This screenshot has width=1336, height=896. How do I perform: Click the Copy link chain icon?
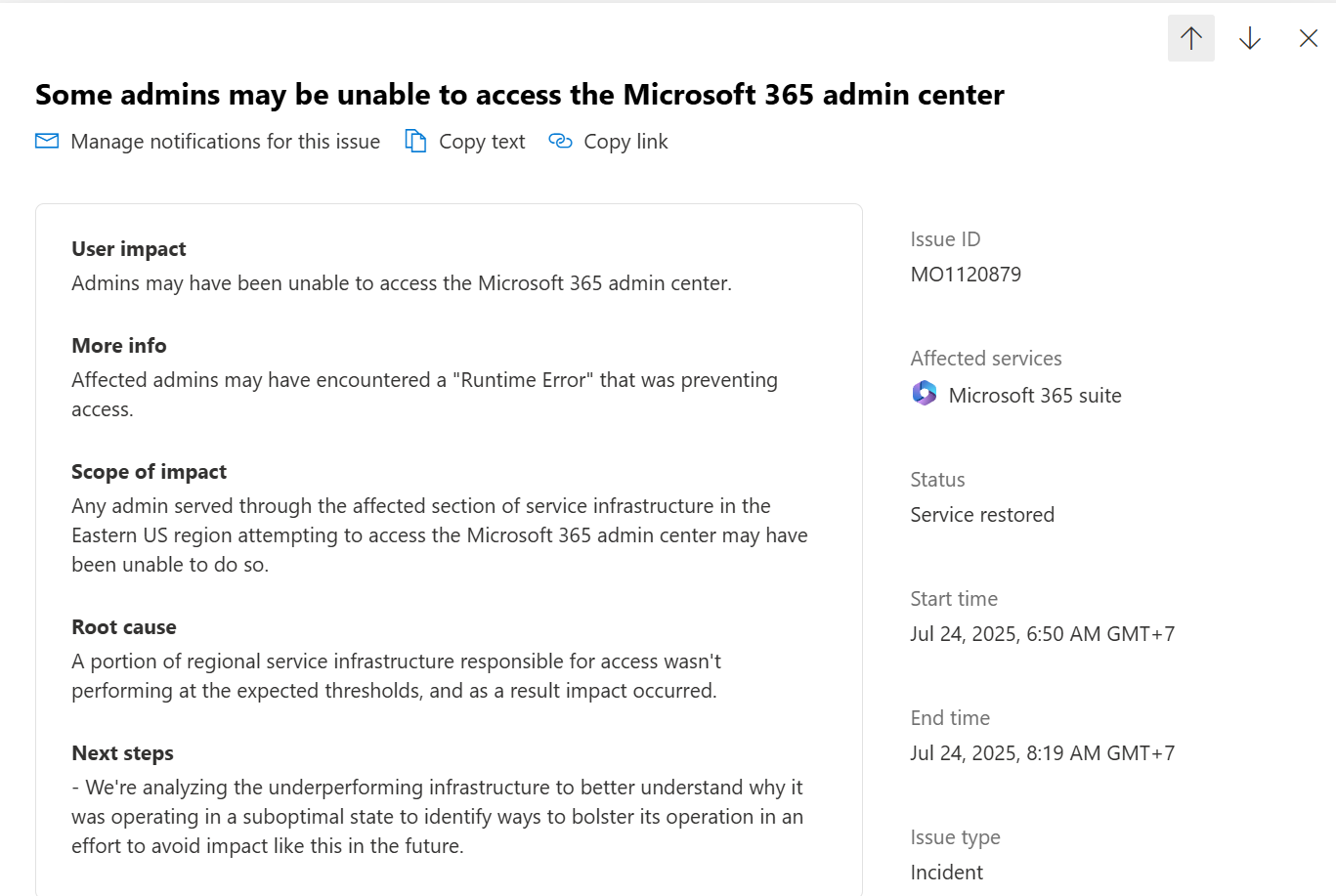click(x=560, y=141)
